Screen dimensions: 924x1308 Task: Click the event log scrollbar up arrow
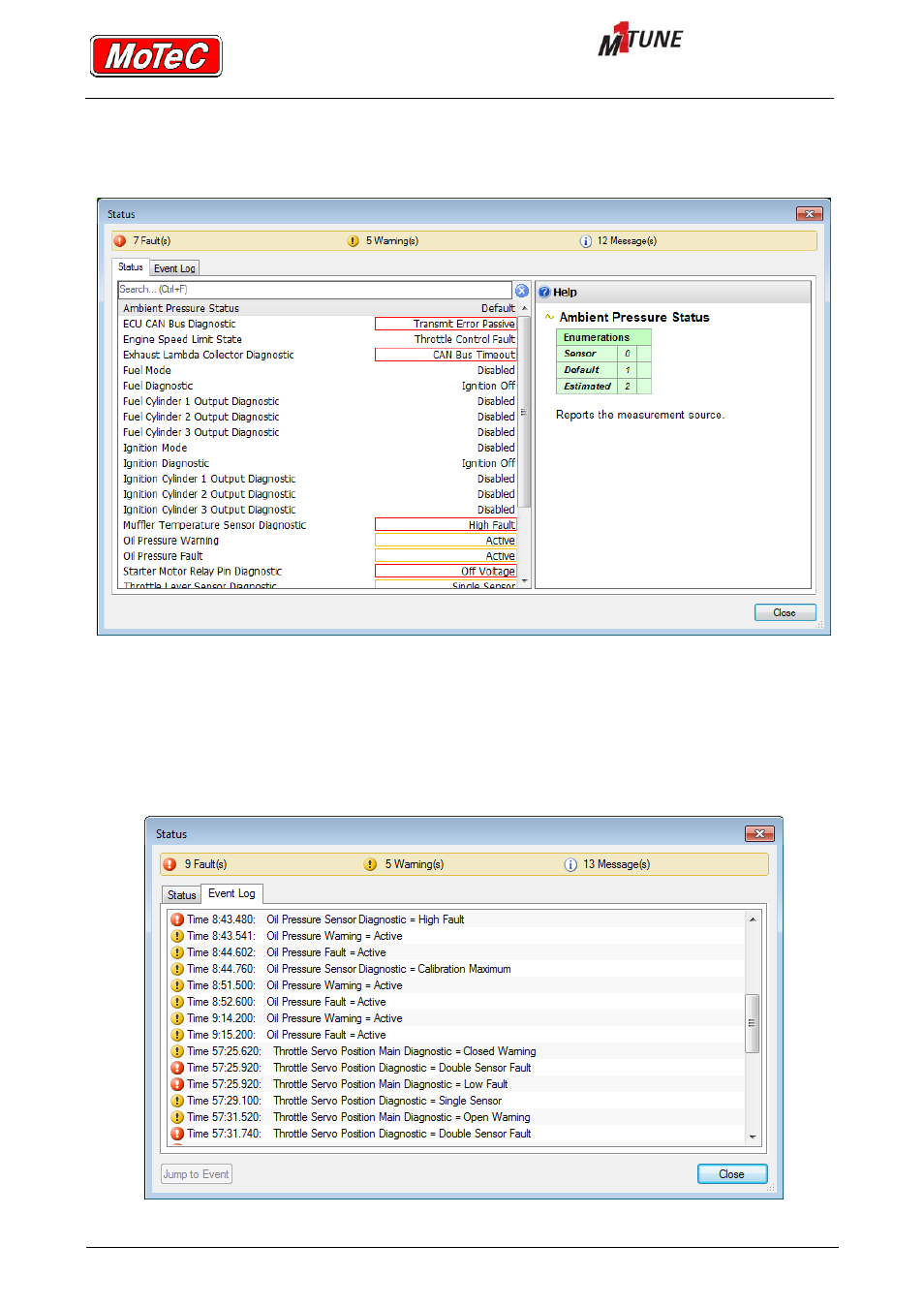click(753, 919)
